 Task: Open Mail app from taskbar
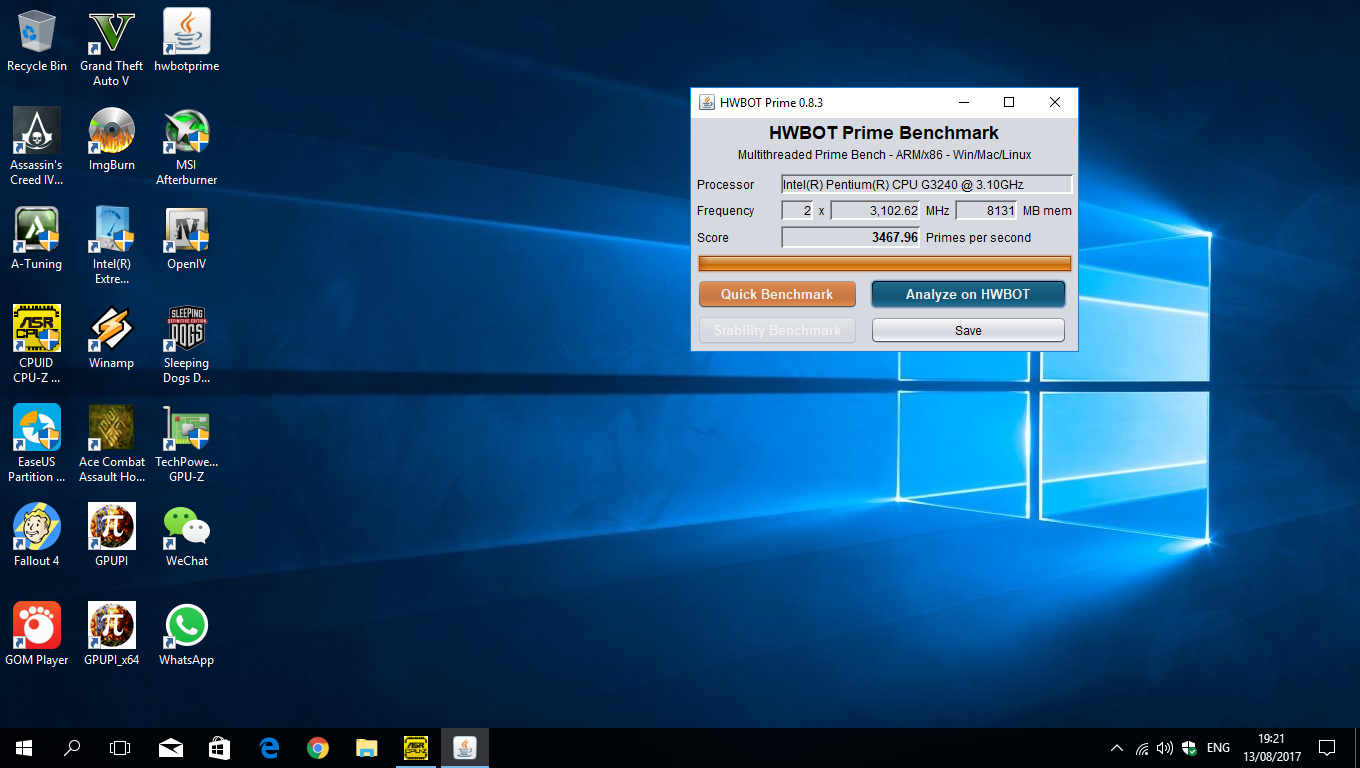[171, 748]
